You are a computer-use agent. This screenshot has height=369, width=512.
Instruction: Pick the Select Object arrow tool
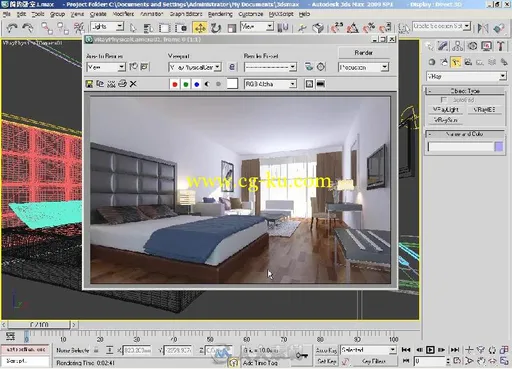133,28
